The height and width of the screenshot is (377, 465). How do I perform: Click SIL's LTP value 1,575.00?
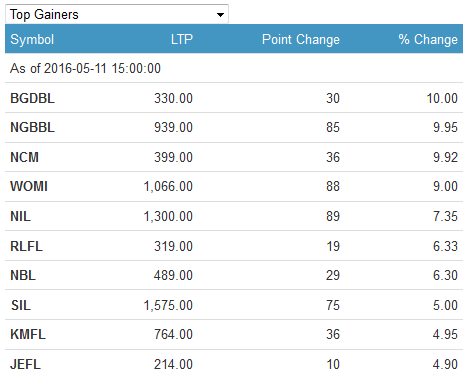[168, 305]
